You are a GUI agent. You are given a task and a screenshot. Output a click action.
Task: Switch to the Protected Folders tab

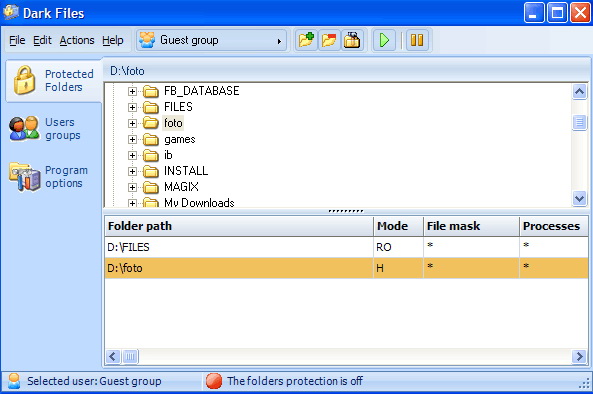point(53,81)
